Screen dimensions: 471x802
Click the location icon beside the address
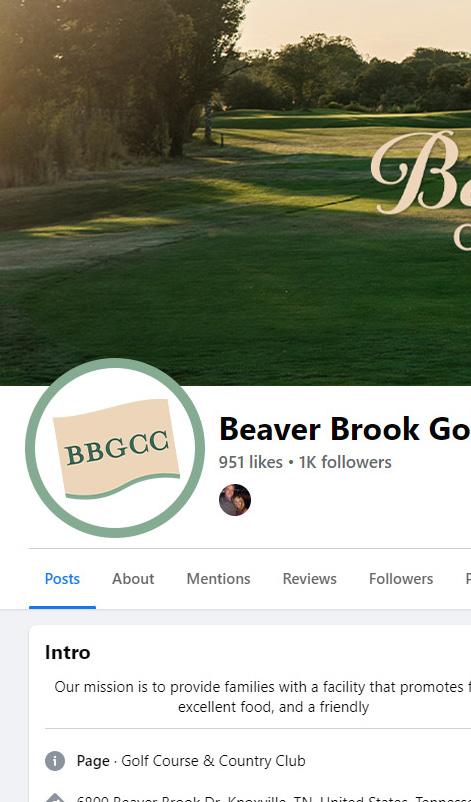pos(55,798)
